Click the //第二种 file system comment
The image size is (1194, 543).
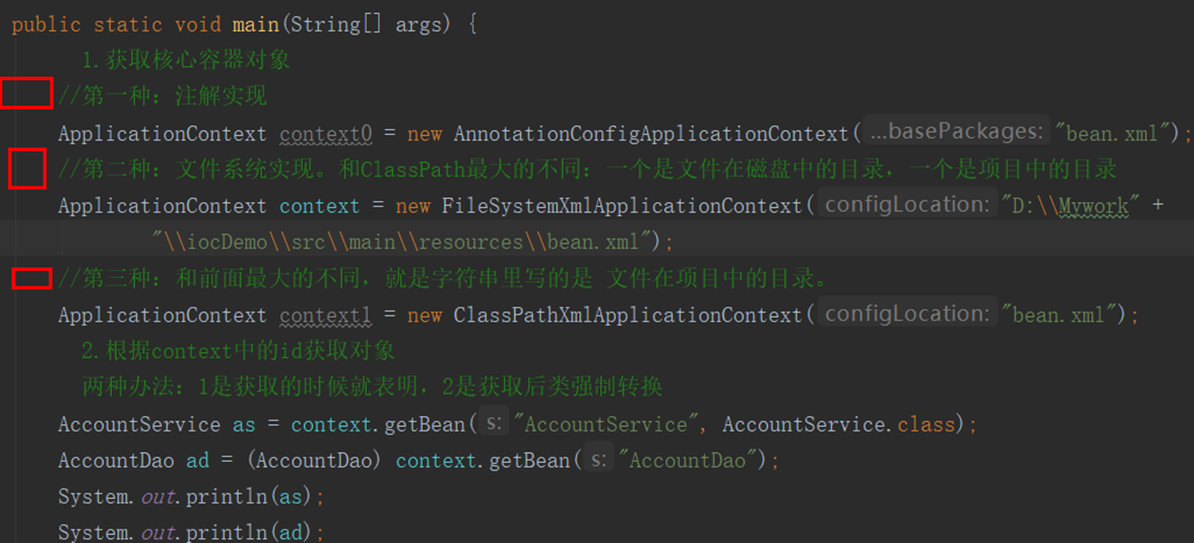pos(587,169)
